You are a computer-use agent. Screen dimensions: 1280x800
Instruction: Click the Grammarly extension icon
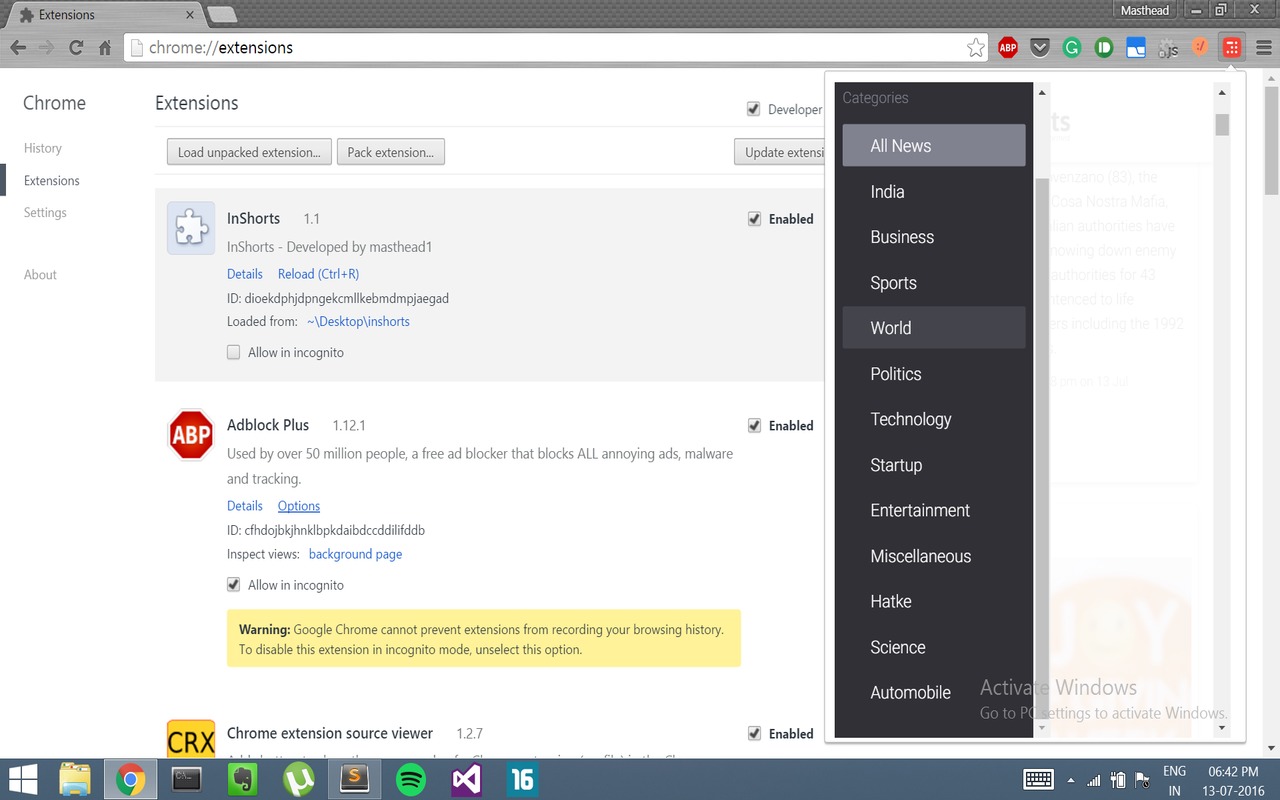(x=1072, y=47)
